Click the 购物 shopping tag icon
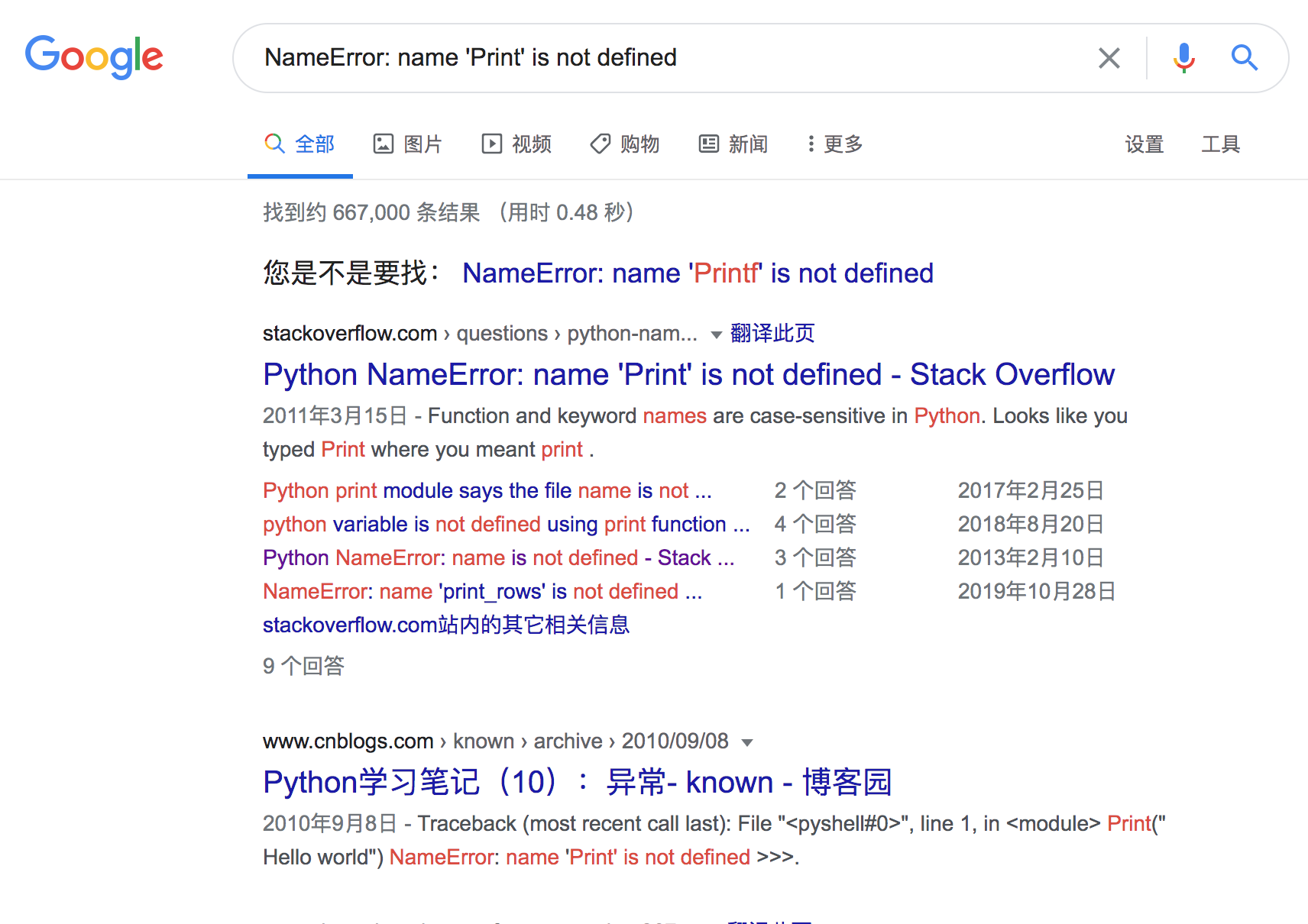The width and height of the screenshot is (1308, 924). (600, 144)
